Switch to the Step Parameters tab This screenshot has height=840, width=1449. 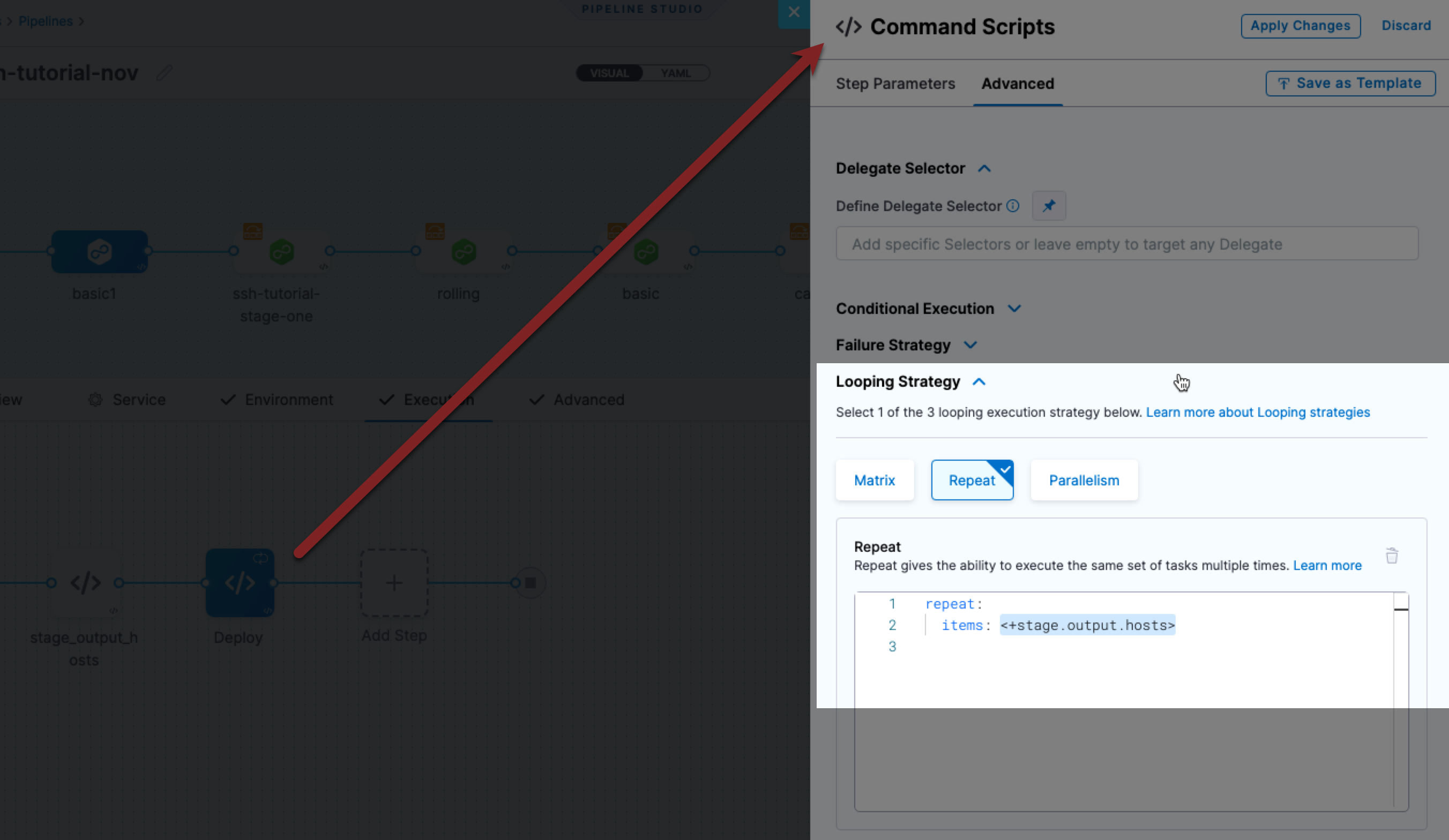point(895,84)
